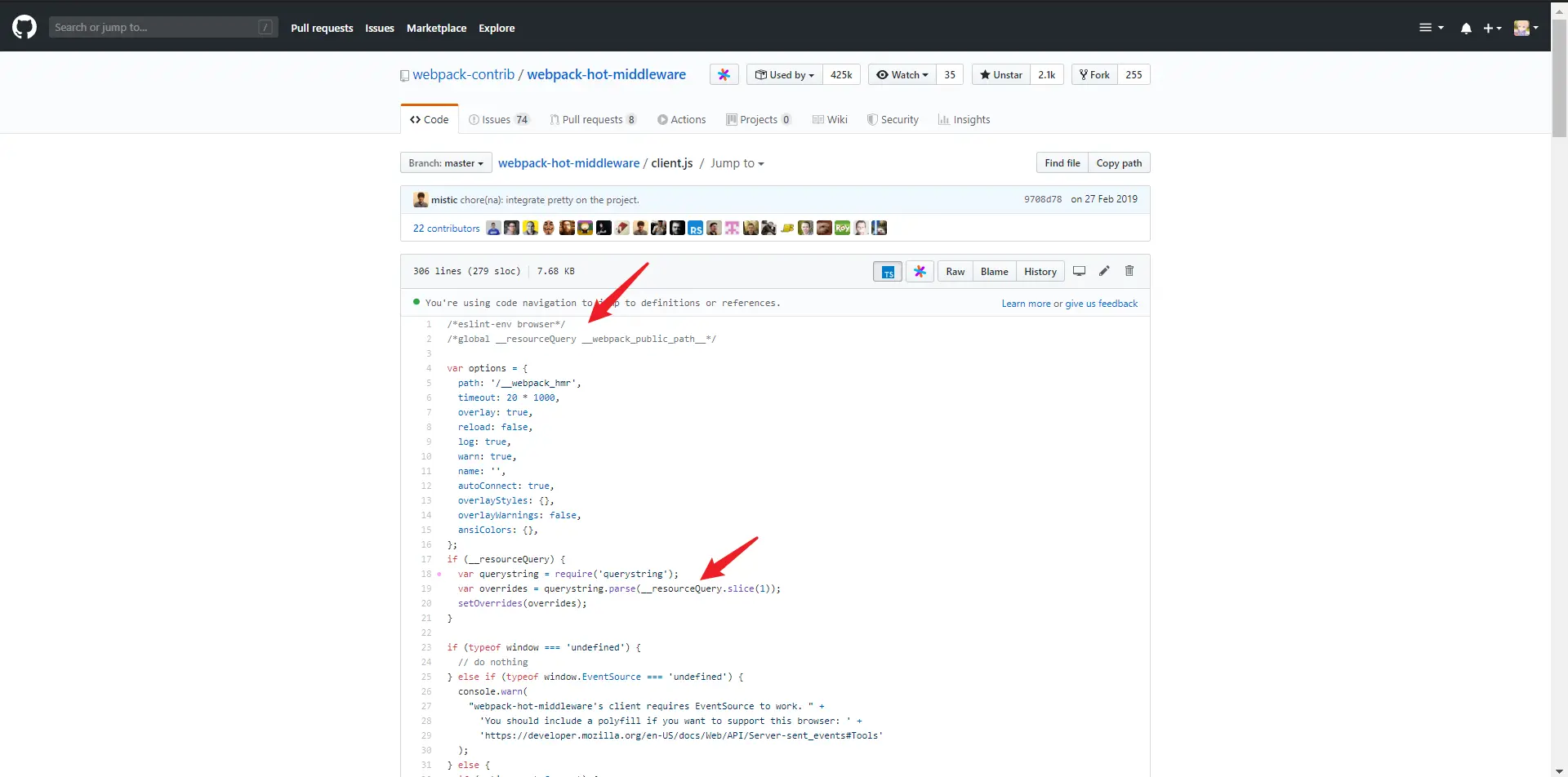Click the TS extension icon in file toolbar
This screenshot has height=777, width=1568.
tap(888, 272)
